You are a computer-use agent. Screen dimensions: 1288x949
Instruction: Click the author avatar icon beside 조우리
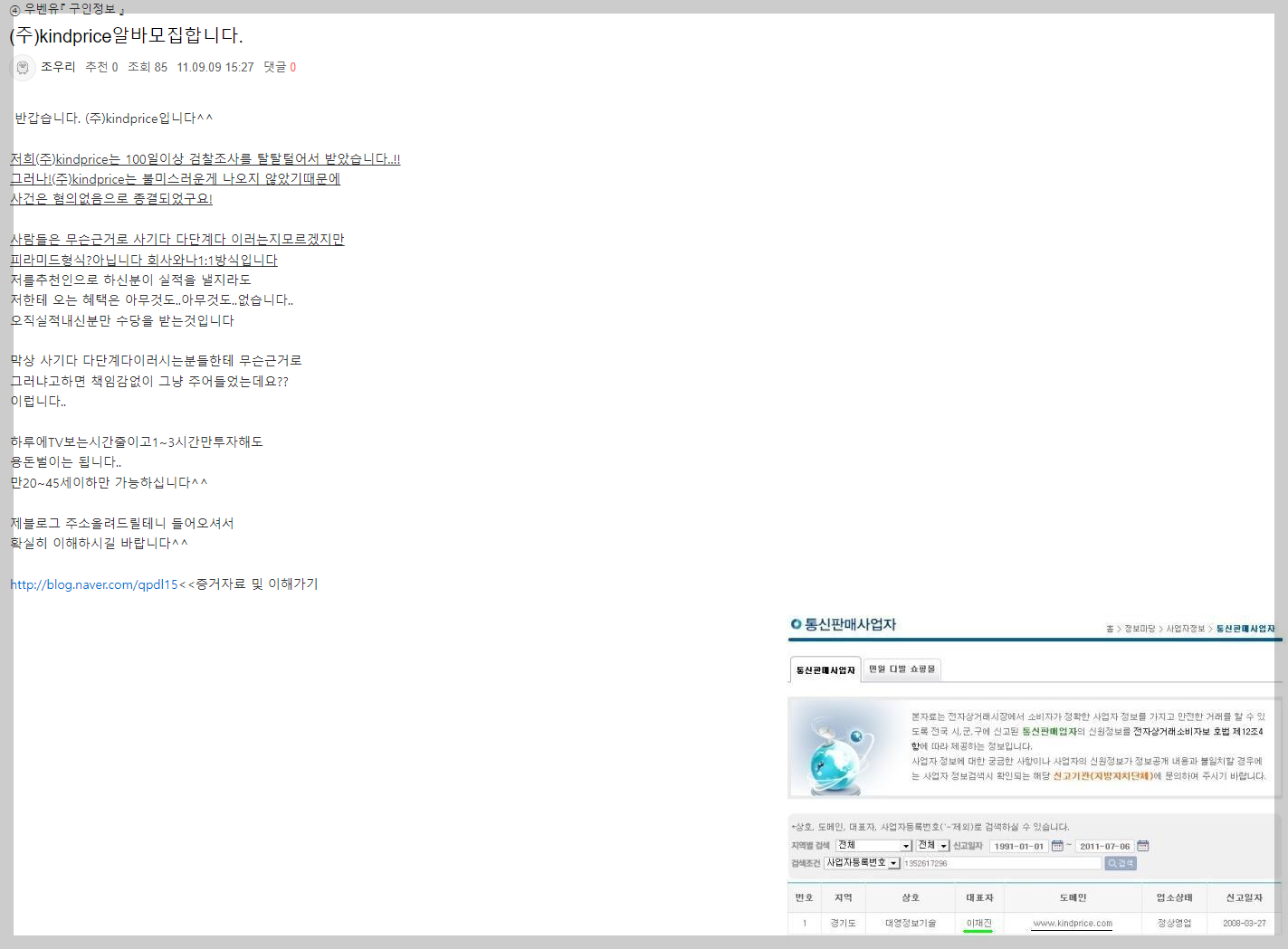23,68
